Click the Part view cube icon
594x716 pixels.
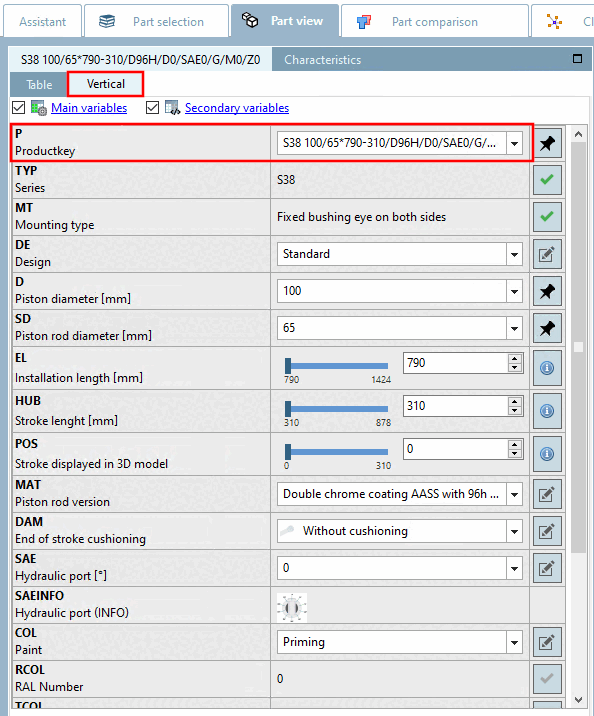pyautogui.click(x=250, y=20)
